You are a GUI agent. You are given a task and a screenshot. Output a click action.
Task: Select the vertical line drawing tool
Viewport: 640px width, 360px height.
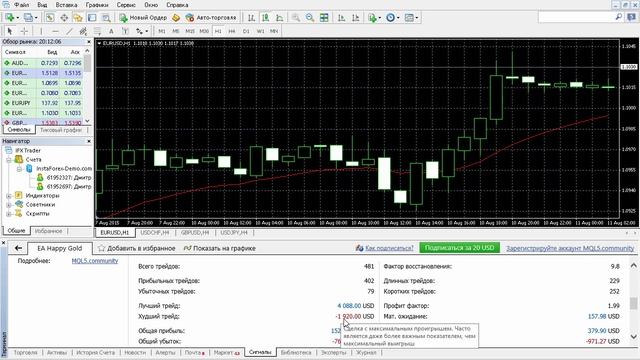pyautogui.click(x=41, y=31)
